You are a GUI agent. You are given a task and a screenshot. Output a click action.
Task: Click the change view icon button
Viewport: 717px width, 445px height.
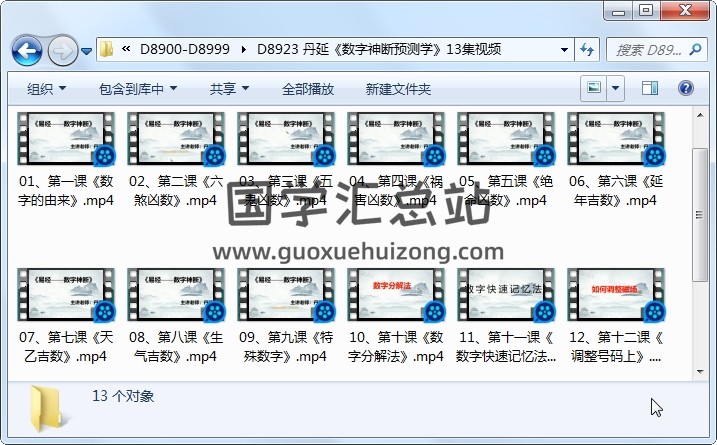pos(594,88)
